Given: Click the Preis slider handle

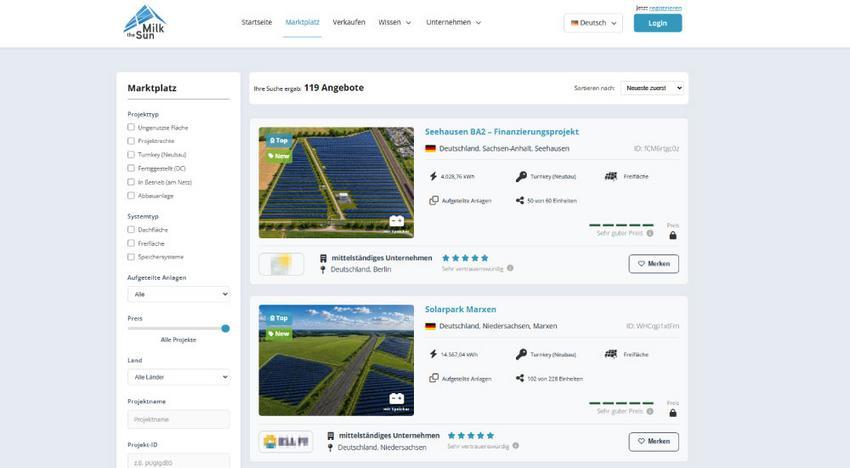Looking at the screenshot, I should click(x=226, y=329).
